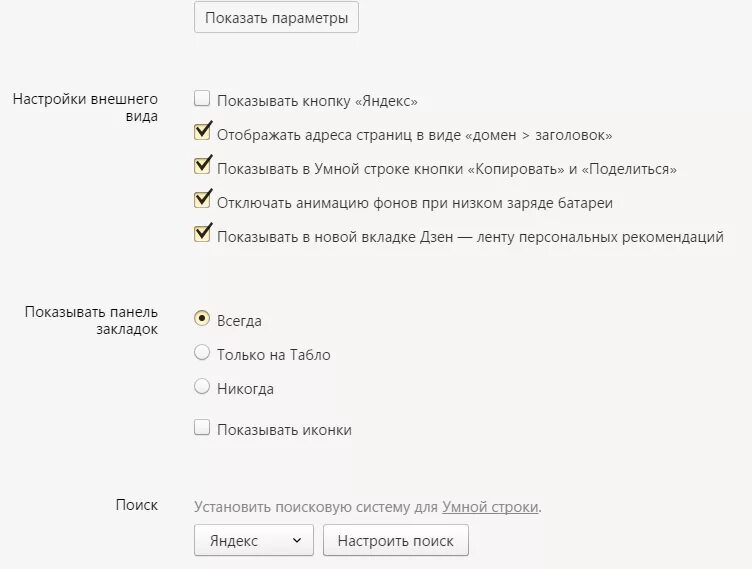This screenshot has width=752, height=569.
Task: Click the «Никогда» label text
Action: click(246, 389)
